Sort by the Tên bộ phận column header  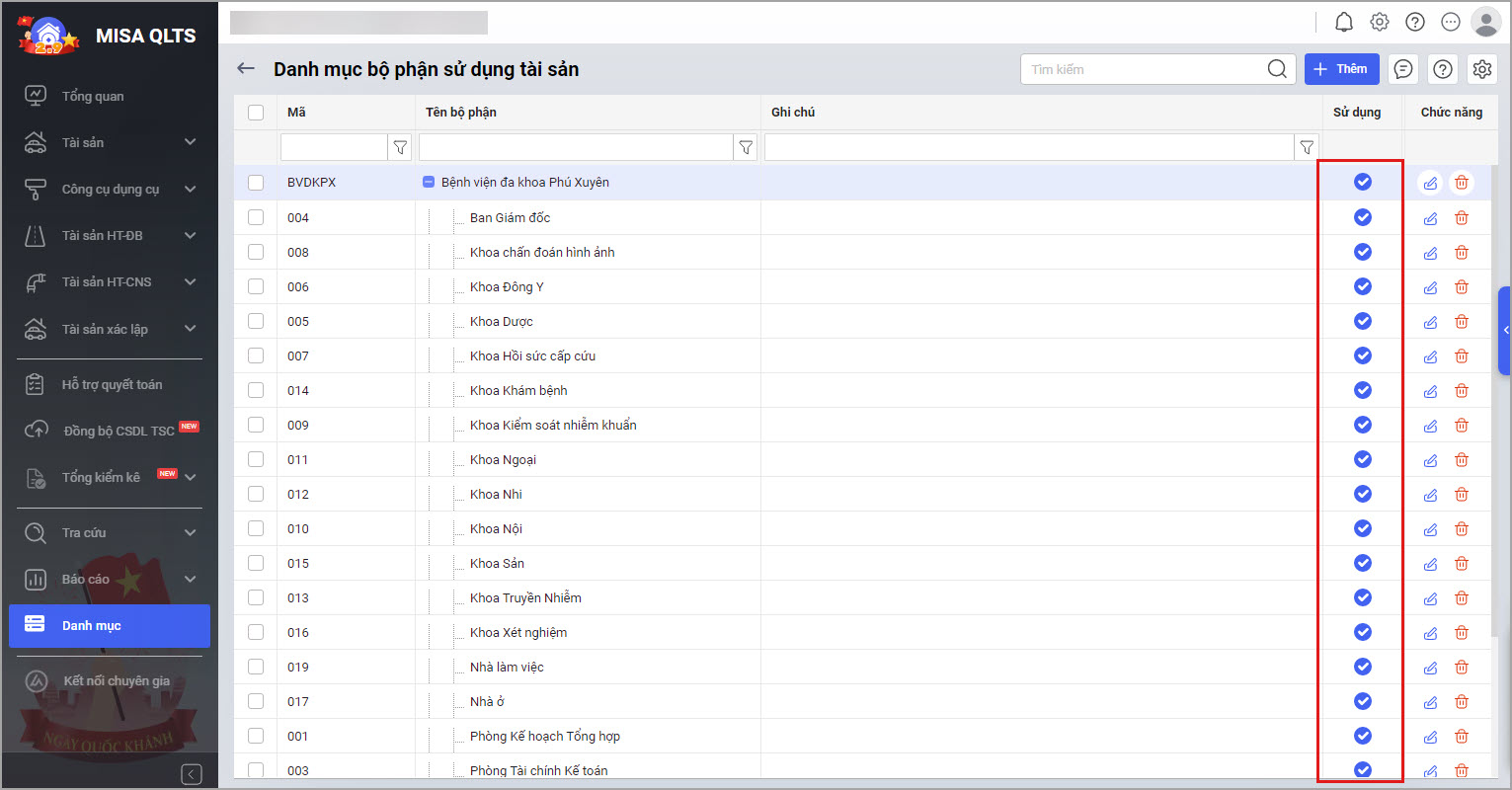(x=461, y=113)
